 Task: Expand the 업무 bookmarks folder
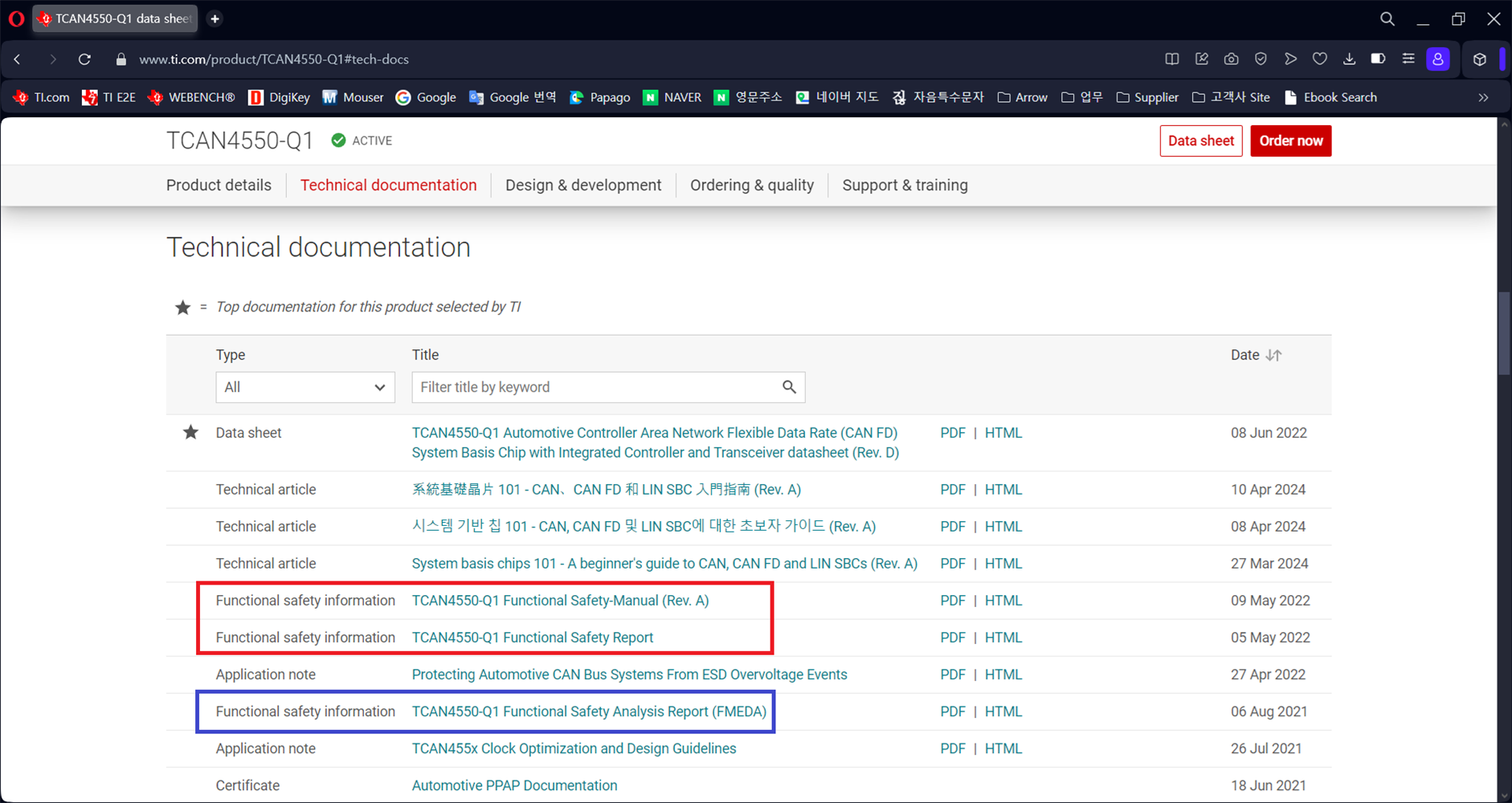pos(1082,97)
